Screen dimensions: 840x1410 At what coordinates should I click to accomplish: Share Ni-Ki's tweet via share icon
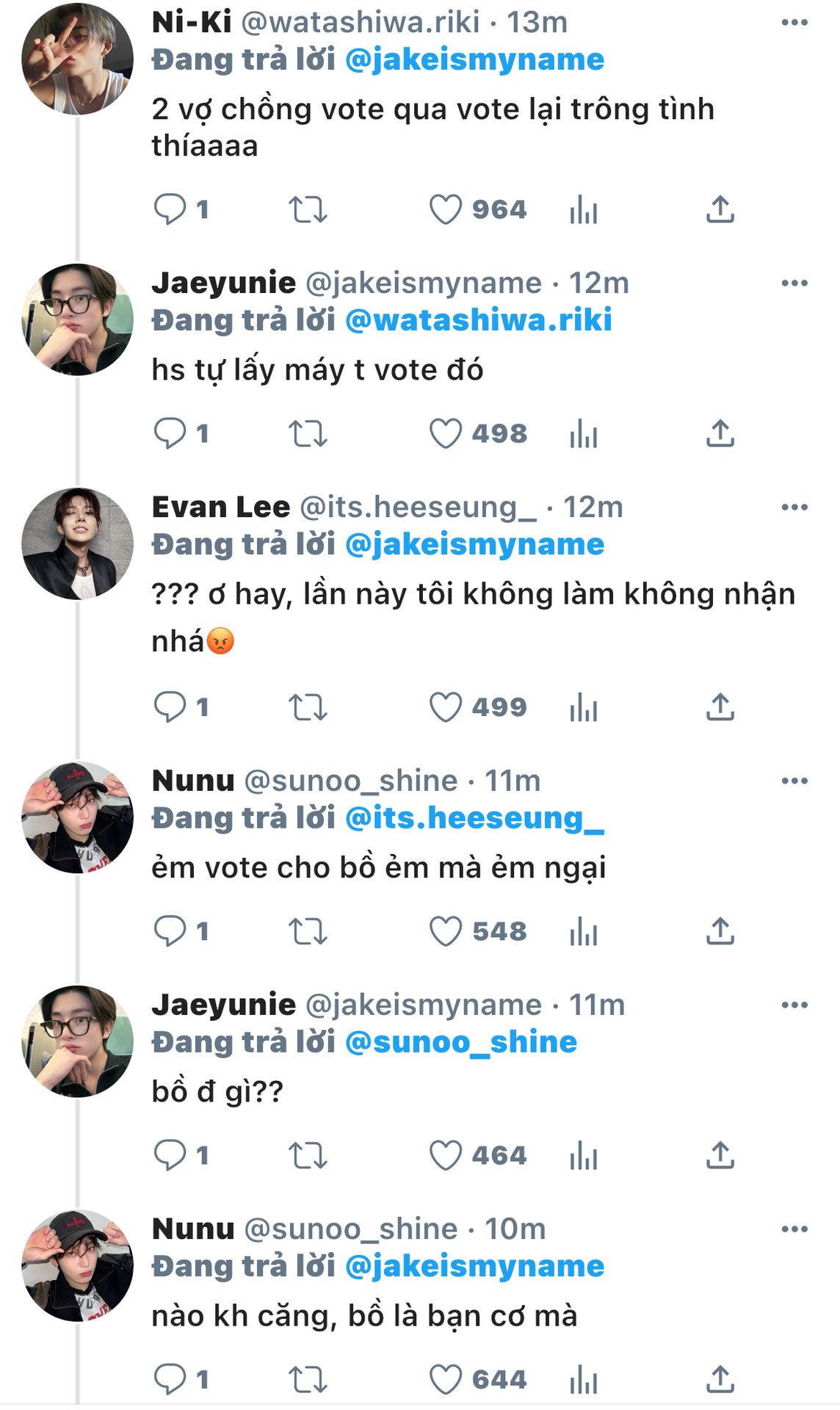click(720, 210)
